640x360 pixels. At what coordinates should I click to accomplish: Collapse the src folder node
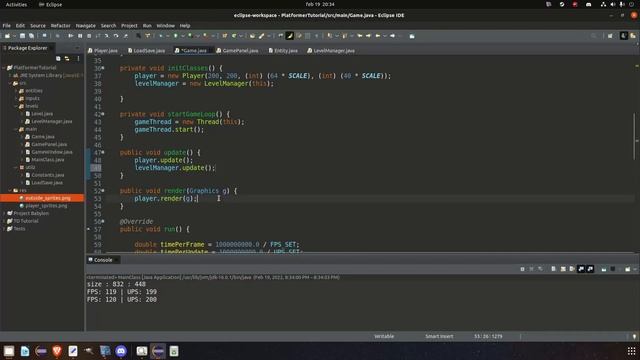pyautogui.click(x=10, y=83)
